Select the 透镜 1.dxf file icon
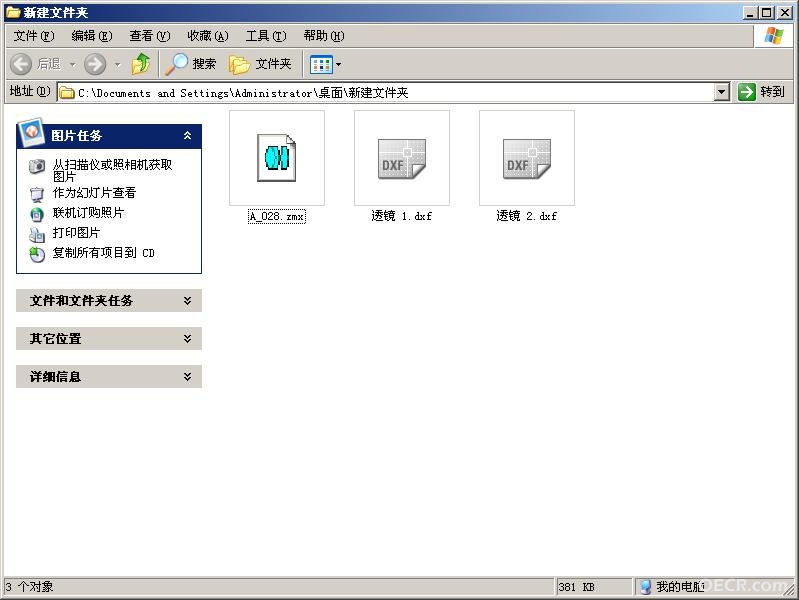This screenshot has height=600, width=799. [x=402, y=158]
